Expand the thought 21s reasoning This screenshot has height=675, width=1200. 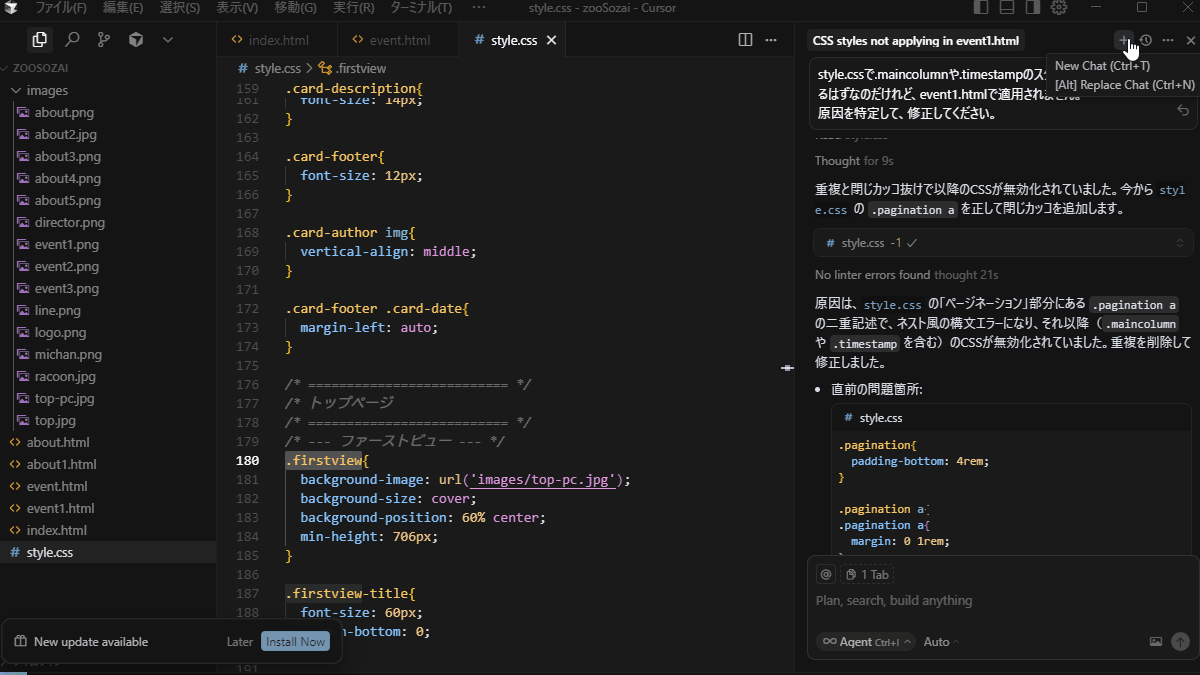[x=966, y=275]
